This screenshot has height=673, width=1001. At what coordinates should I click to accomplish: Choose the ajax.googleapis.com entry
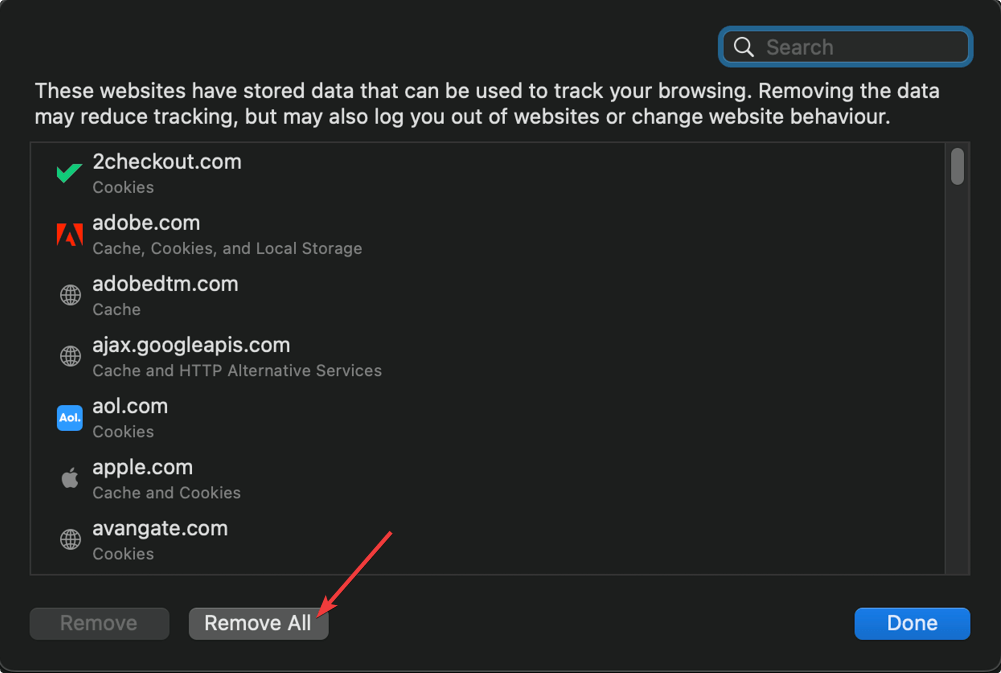(x=488, y=356)
